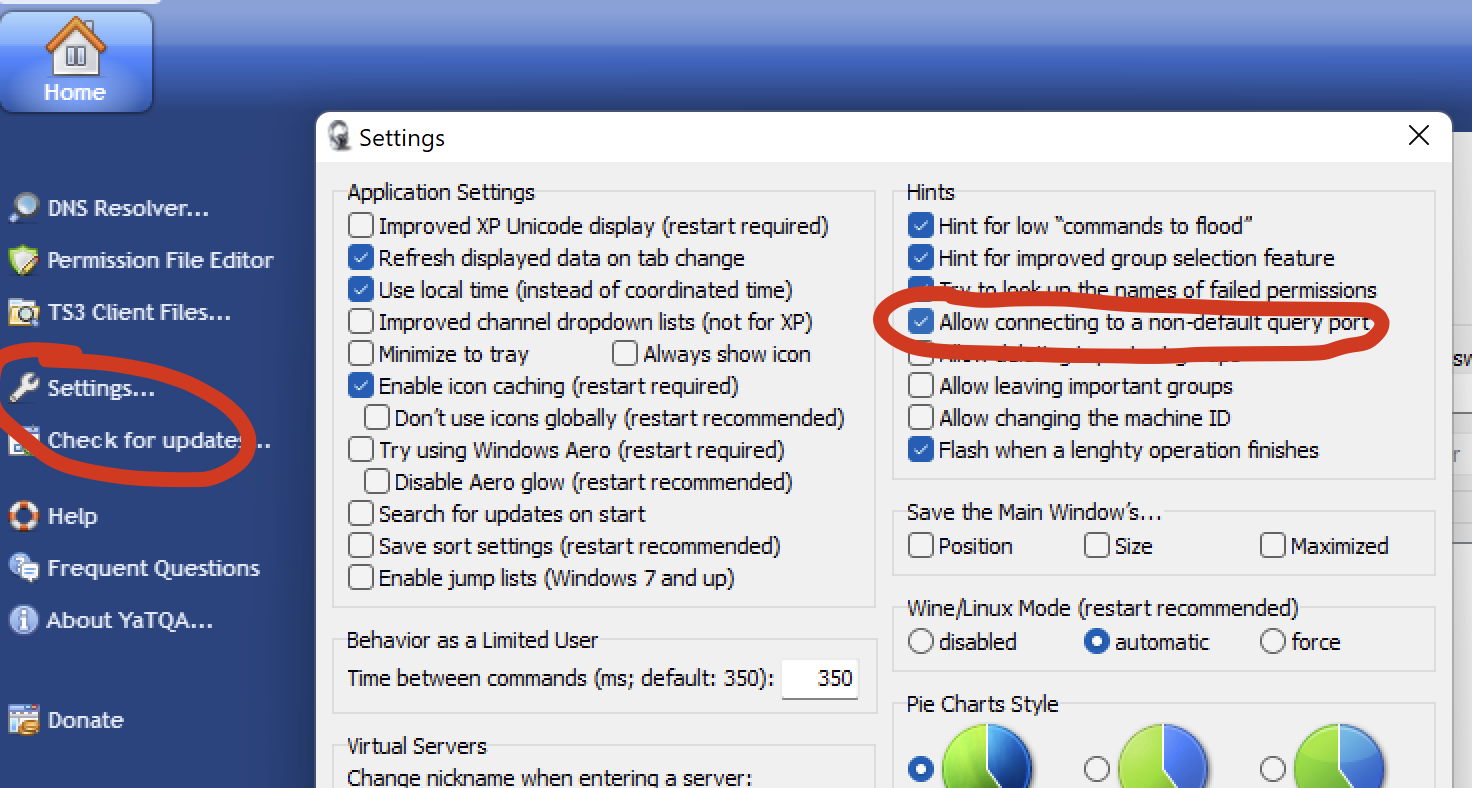This screenshot has height=788, width=1472.
Task: Click the Donate icon in sidebar
Action: click(24, 720)
